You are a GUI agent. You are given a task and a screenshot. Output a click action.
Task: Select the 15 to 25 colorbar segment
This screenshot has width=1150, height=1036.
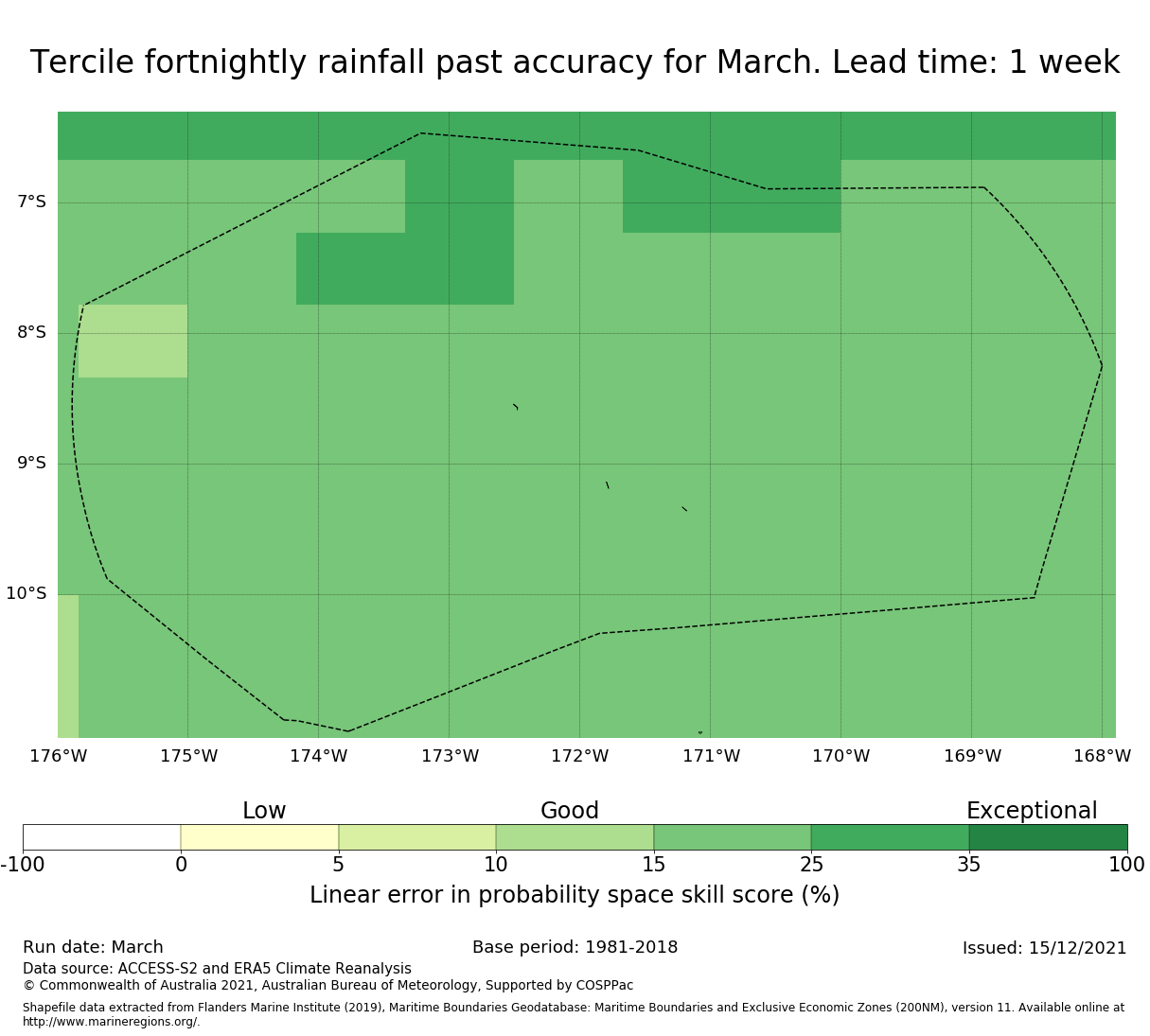pos(733,837)
